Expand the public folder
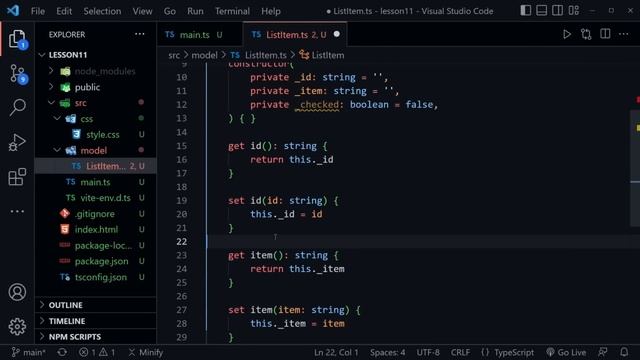Viewport: 640px width, 360px height. 96,87
